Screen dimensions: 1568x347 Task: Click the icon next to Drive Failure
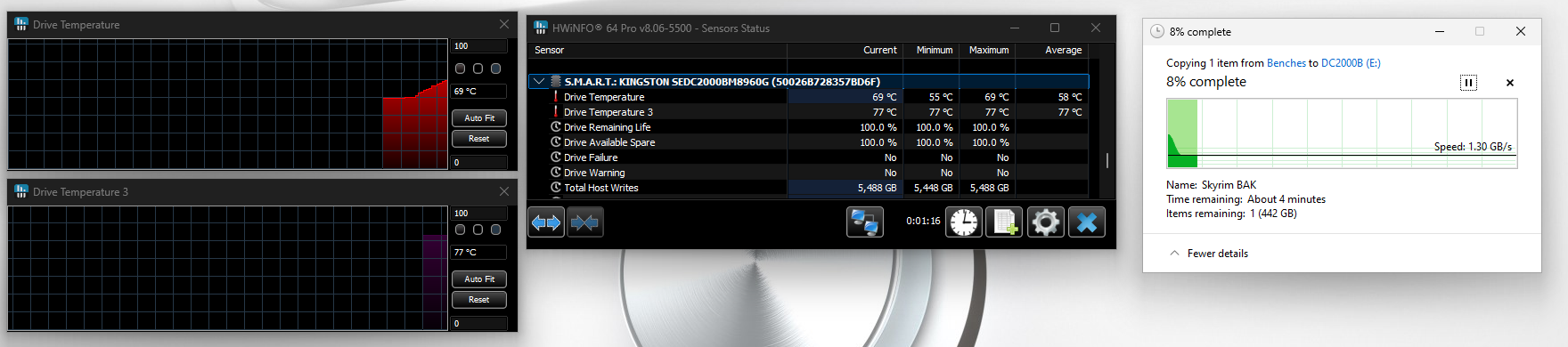pos(556,157)
